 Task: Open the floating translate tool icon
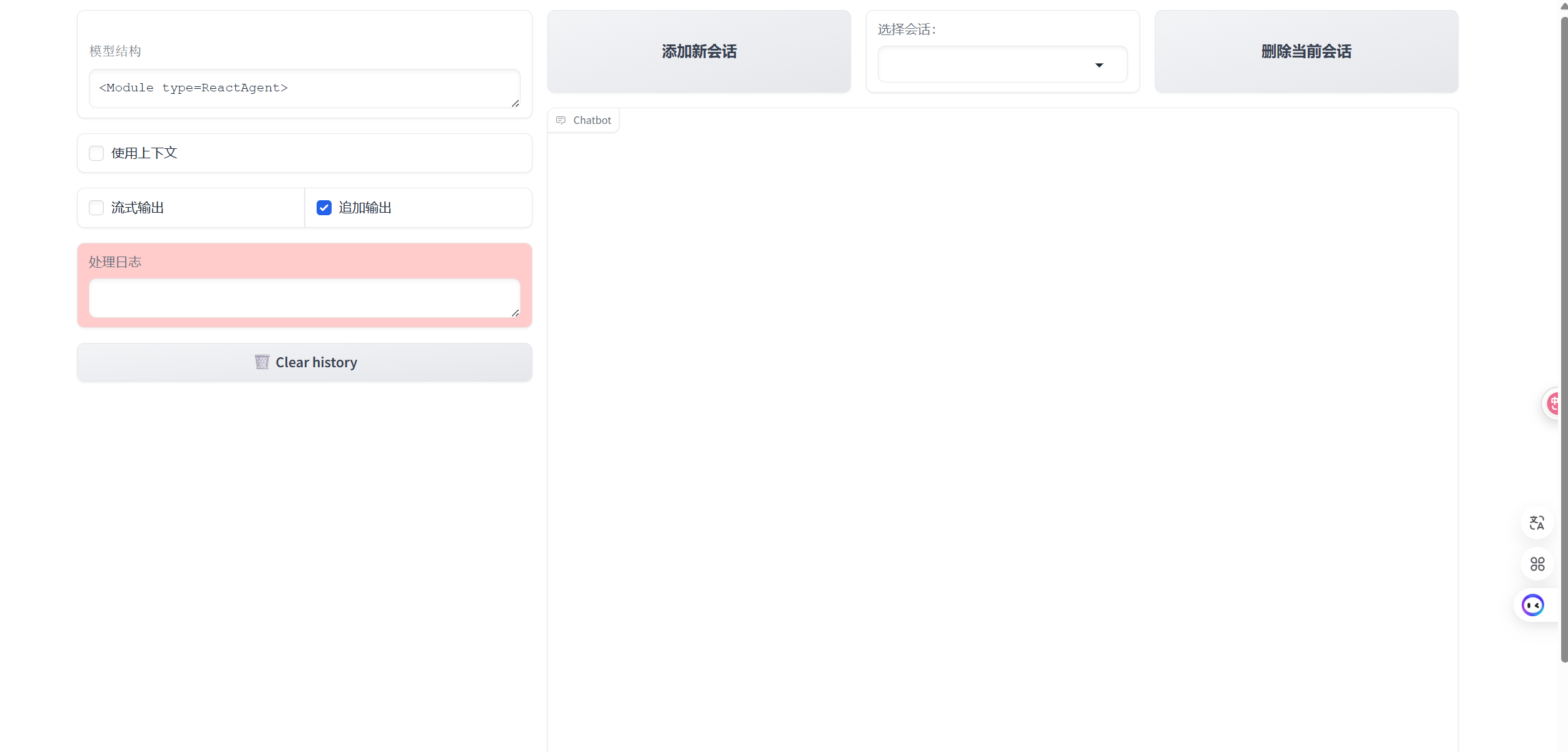1537,523
